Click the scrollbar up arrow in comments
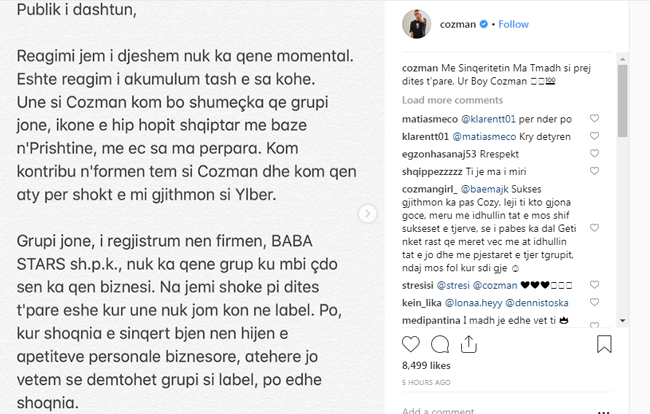The width and height of the screenshot is (650, 414). tap(622, 59)
